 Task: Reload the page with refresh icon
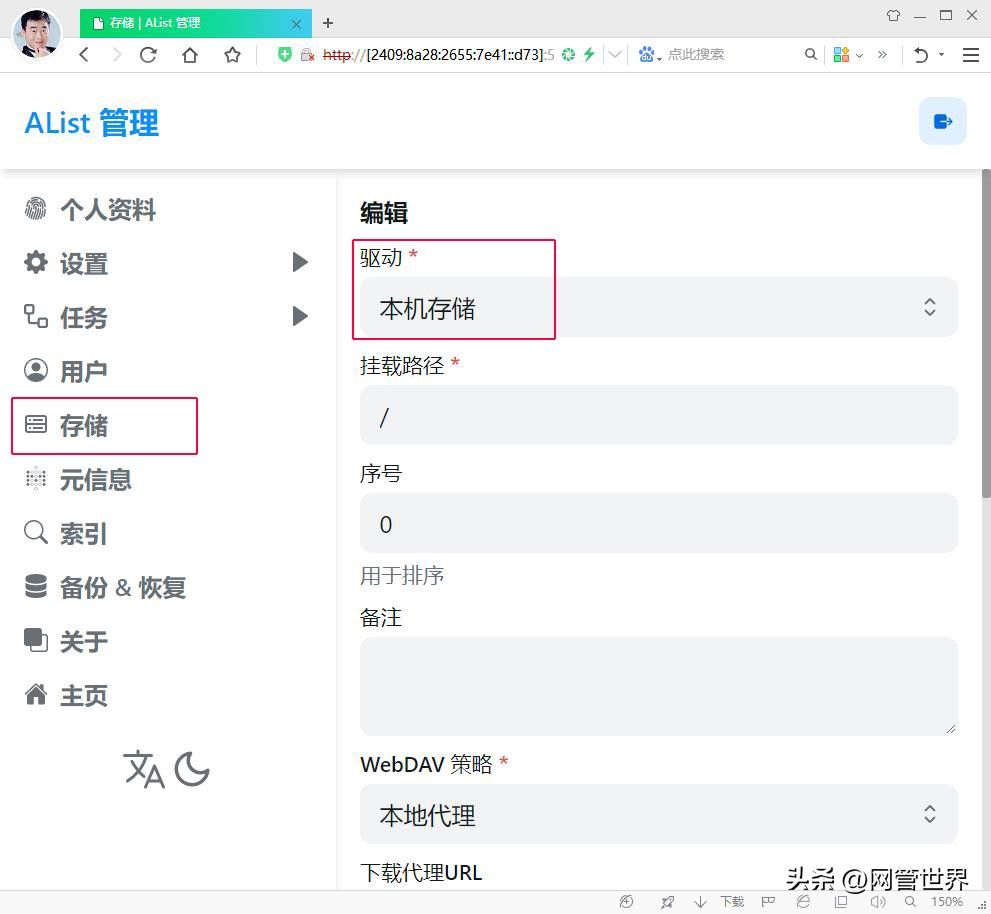(x=149, y=55)
